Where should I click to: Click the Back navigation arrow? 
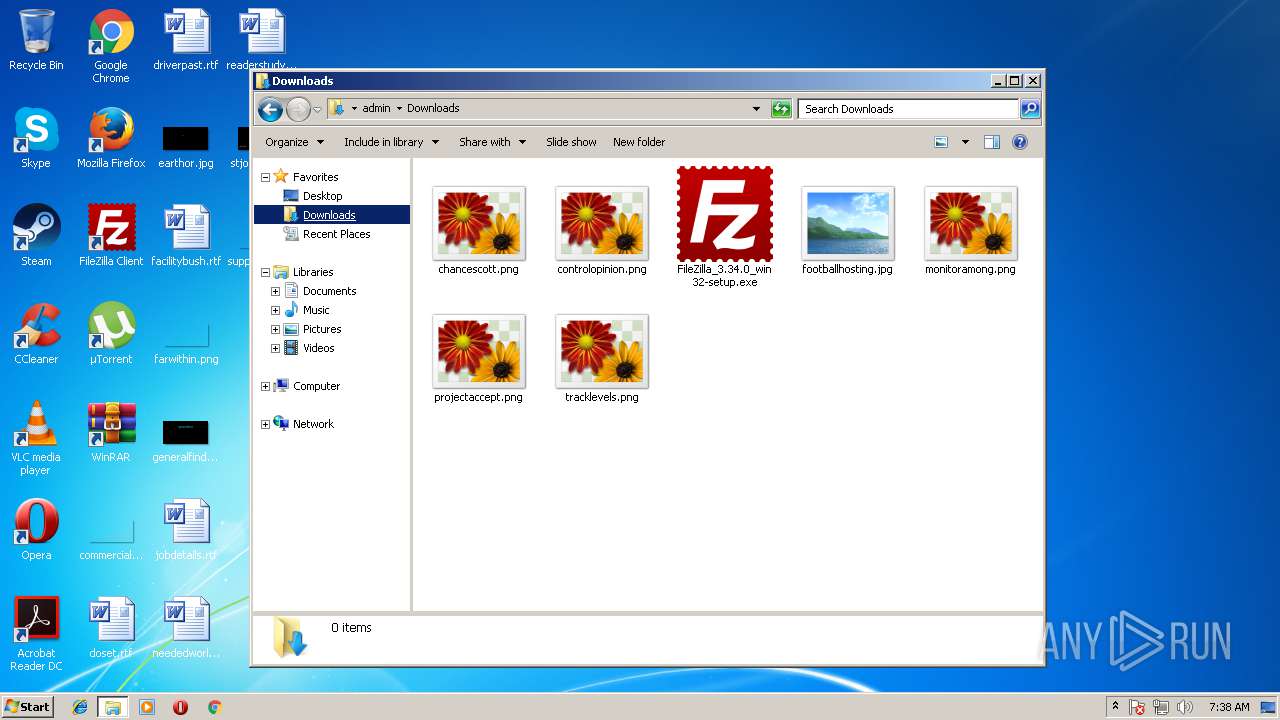[270, 109]
